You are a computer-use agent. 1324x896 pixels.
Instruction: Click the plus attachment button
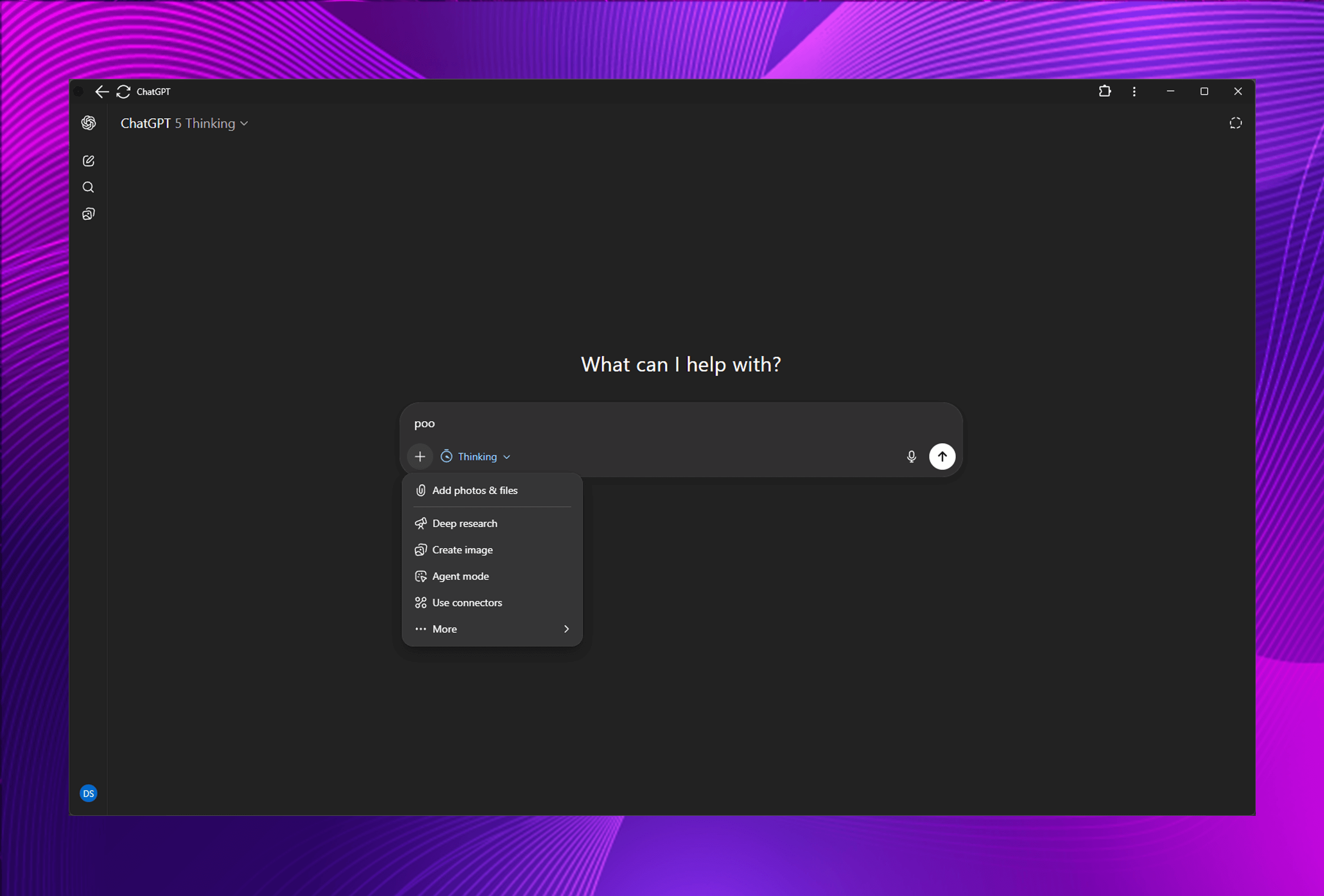pos(420,456)
